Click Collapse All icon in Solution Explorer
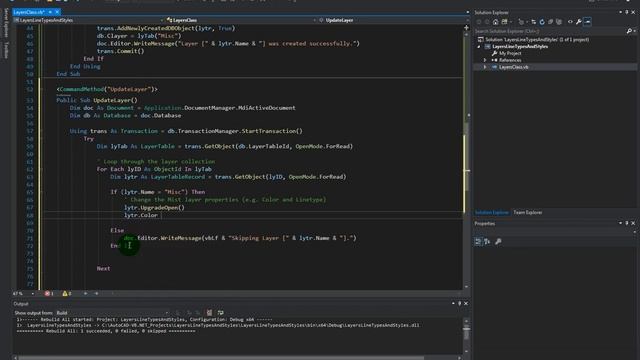640x360 pixels. point(550,22)
